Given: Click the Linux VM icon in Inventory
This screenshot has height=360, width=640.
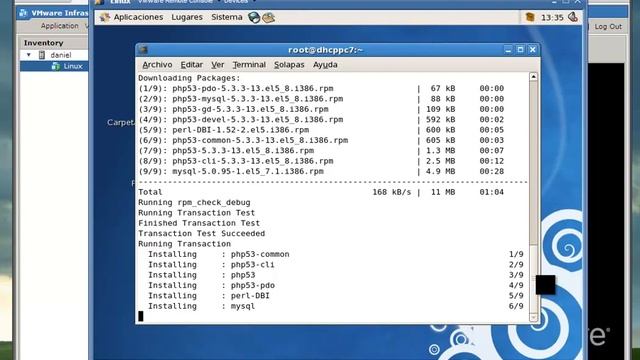Looking at the screenshot, I should pyautogui.click(x=56, y=66).
